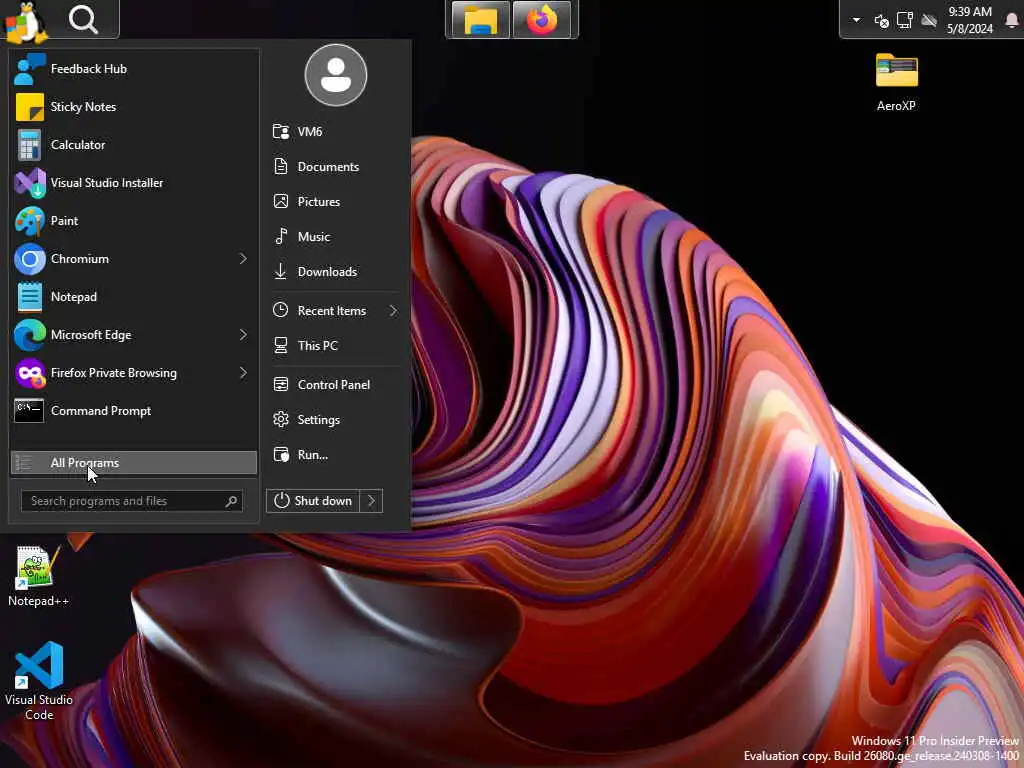This screenshot has width=1024, height=768.
Task: Open shut down options arrow
Action: (x=371, y=501)
